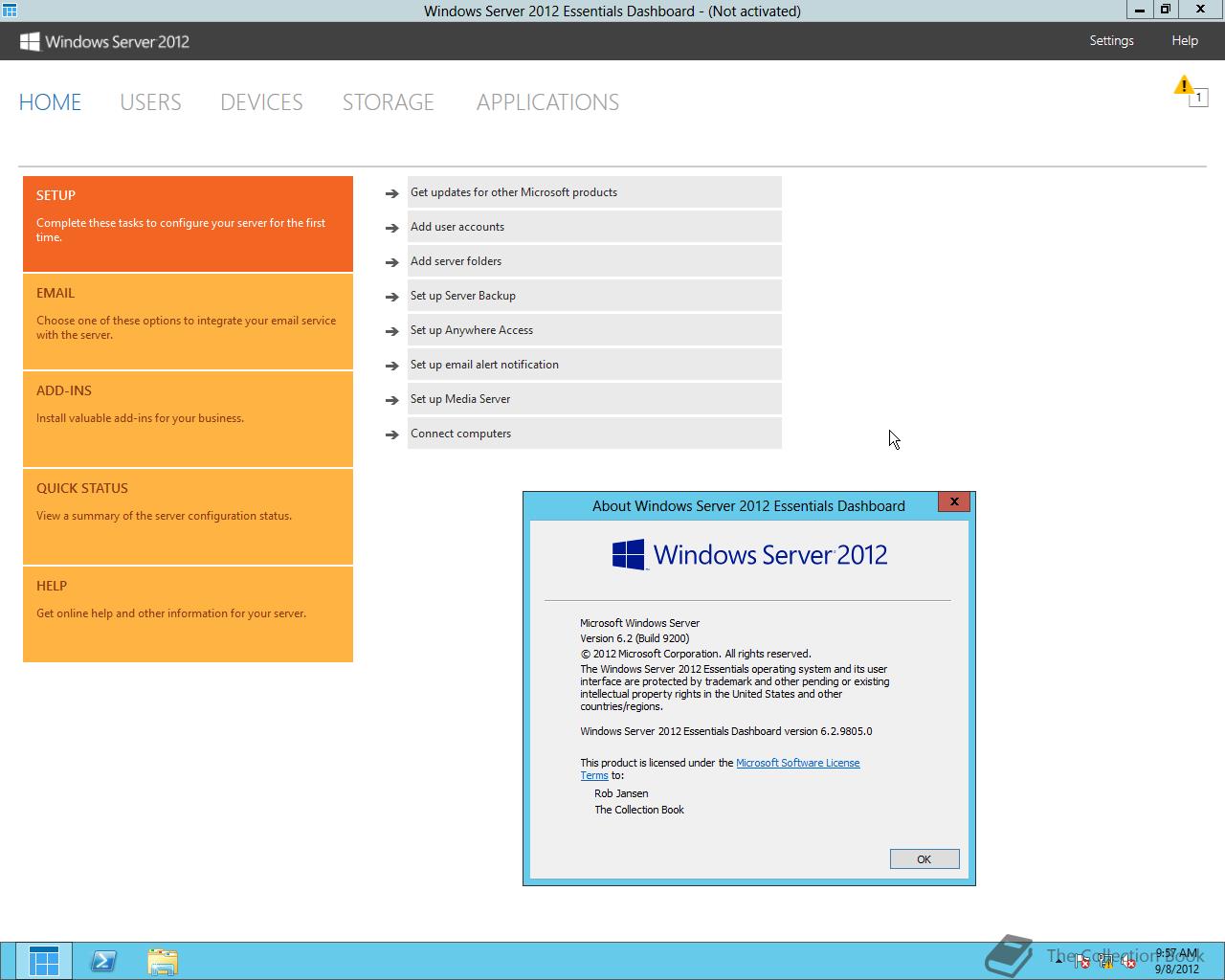Screen dimensions: 1225x980
Task: Open the DEVICES tab
Action: pos(261,102)
